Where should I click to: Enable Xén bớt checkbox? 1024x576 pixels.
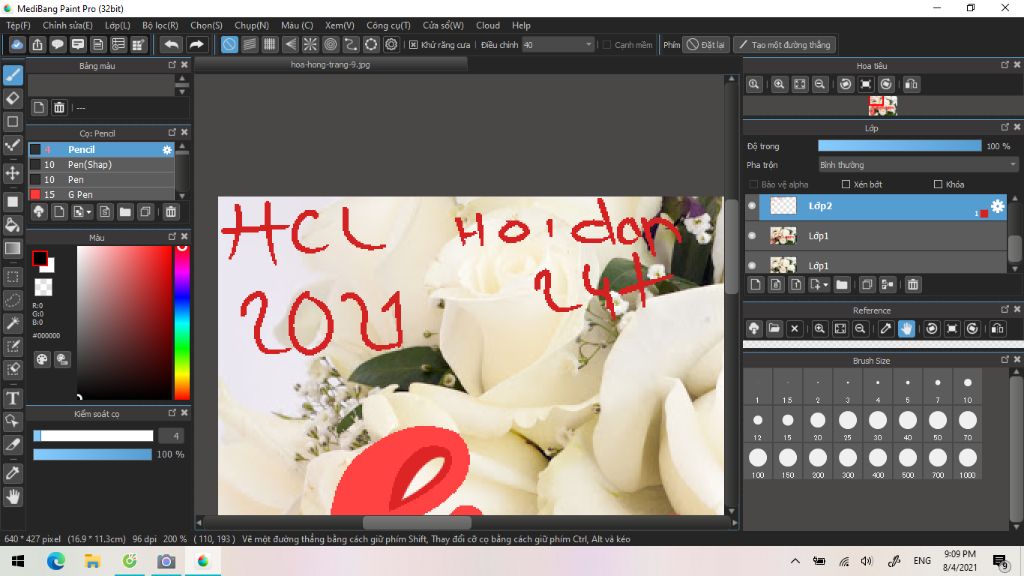coord(846,184)
